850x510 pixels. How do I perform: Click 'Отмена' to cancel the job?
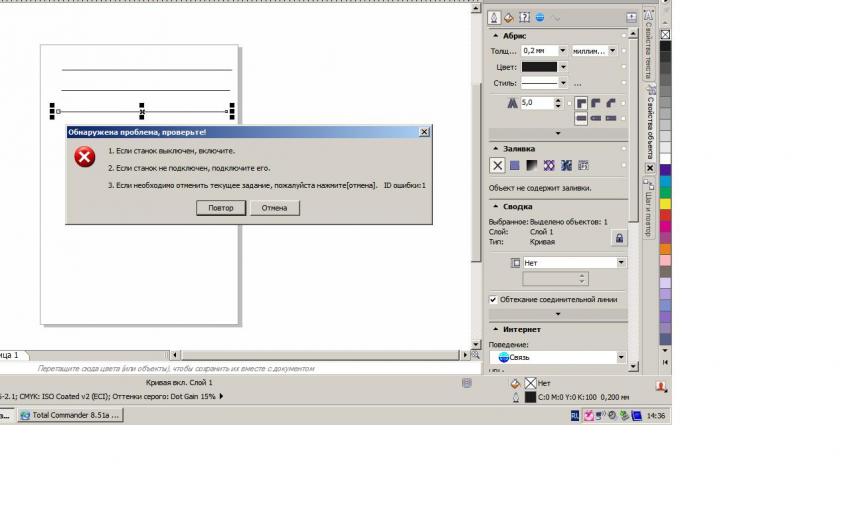point(275,208)
